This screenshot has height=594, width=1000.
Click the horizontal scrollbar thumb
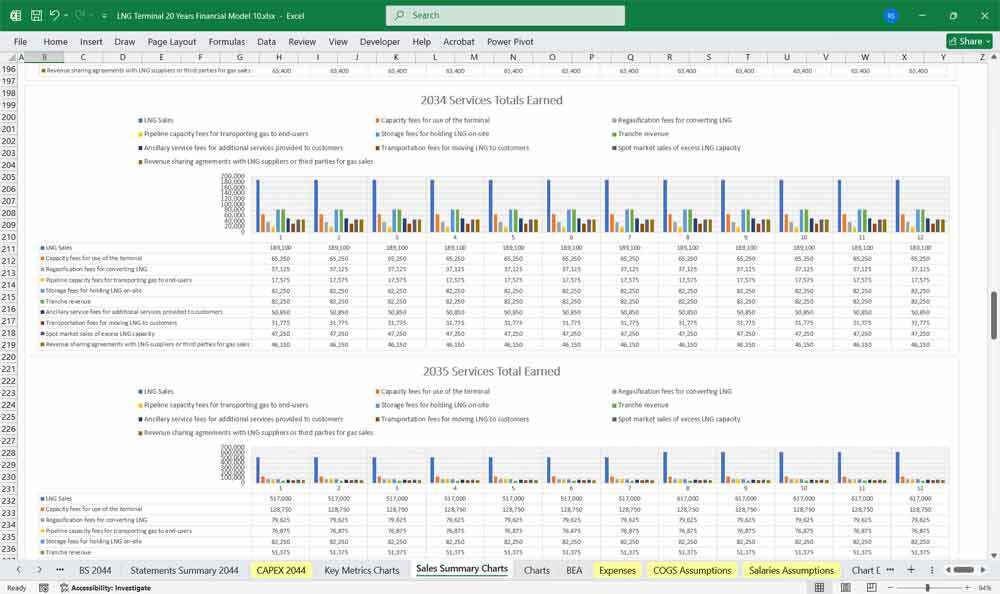pyautogui.click(x=963, y=570)
